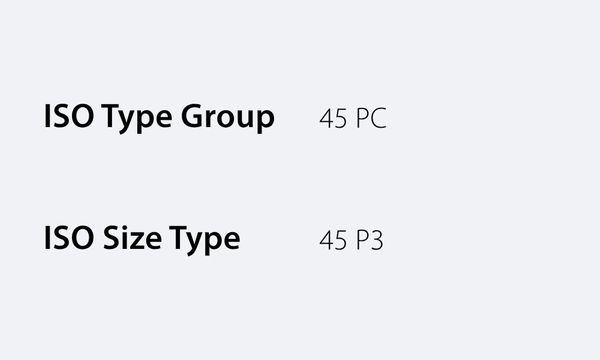Image resolution: width=600 pixels, height=360 pixels.
Task: Click the letter P in 45 P3
Action: 362,240
